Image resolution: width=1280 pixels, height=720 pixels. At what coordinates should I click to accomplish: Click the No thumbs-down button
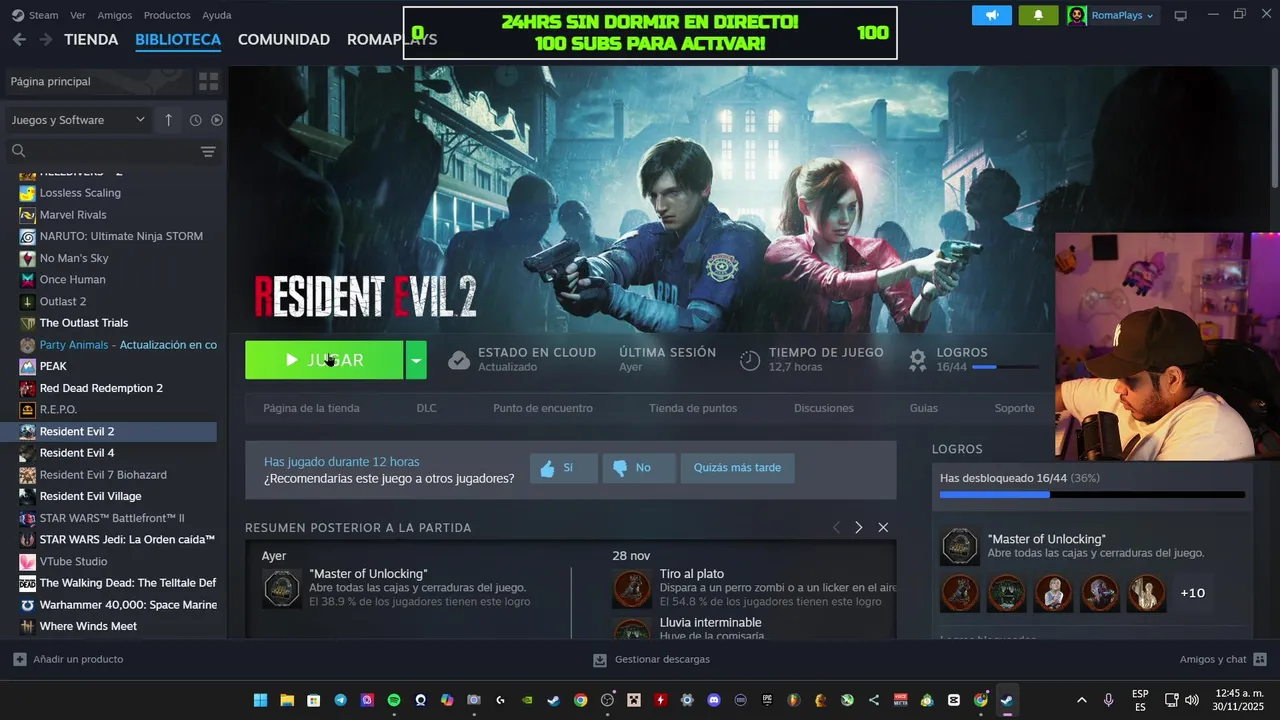(x=639, y=468)
